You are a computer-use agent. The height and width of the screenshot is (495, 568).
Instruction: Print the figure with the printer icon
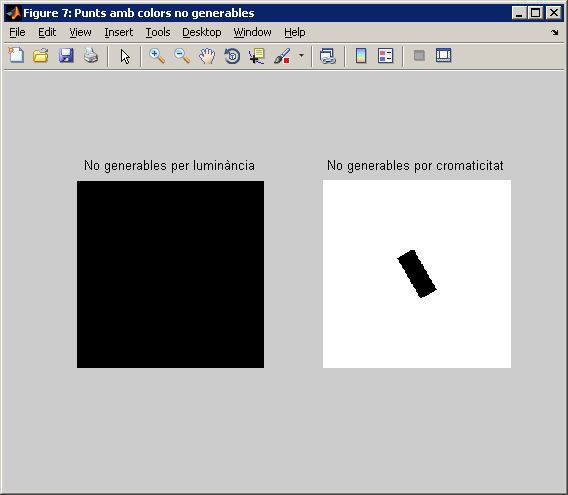point(91,56)
